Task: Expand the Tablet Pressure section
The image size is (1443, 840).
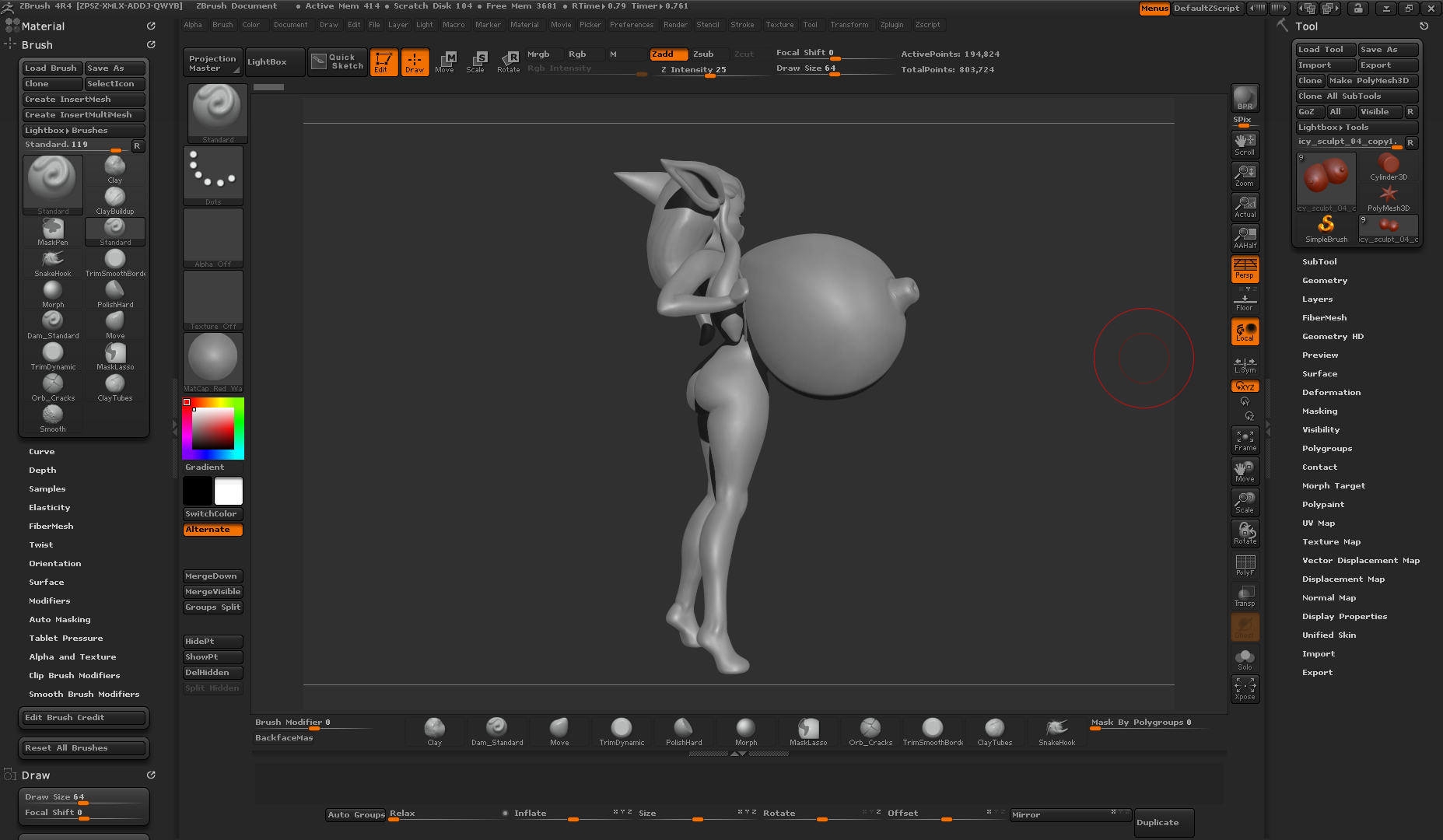Action: [66, 639]
